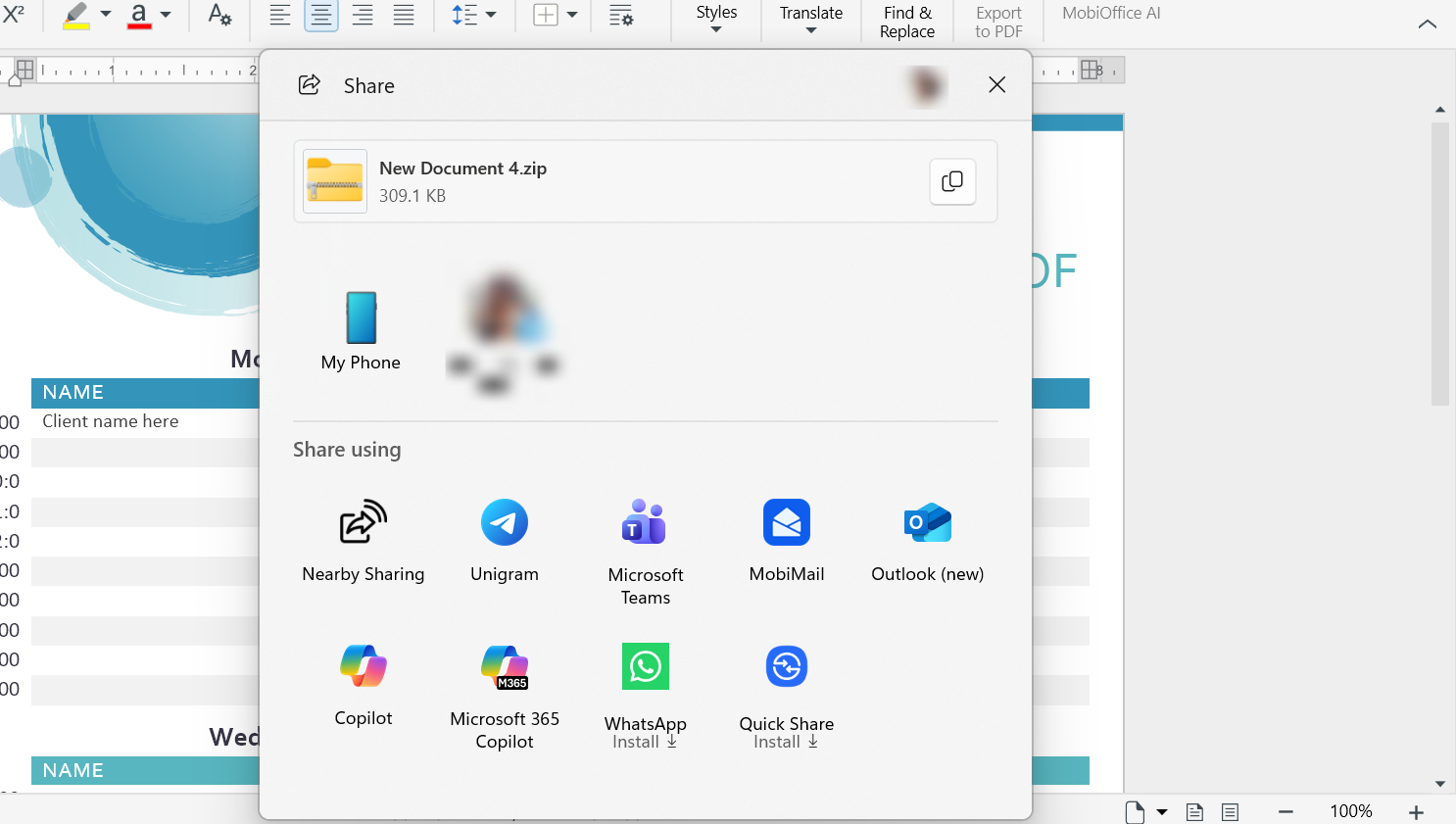Click the vertical scrollbar up arrow
1456x824 pixels.
click(1440, 110)
